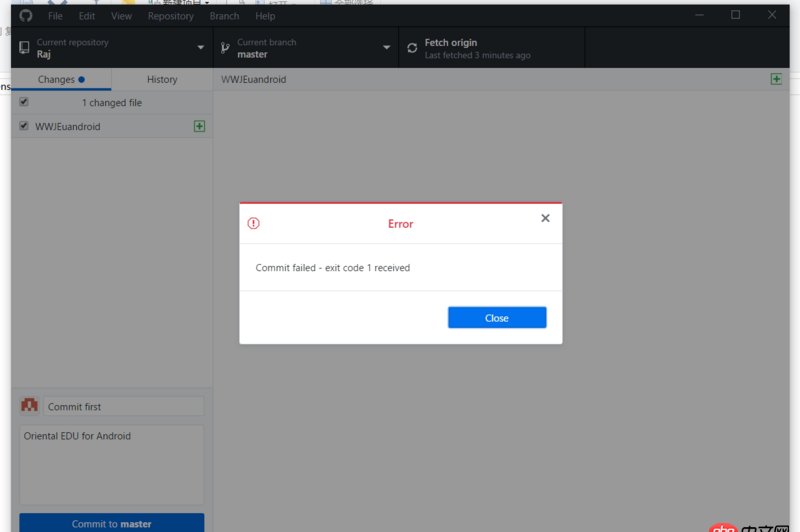
Task: Open the Help menu
Action: [x=265, y=16]
